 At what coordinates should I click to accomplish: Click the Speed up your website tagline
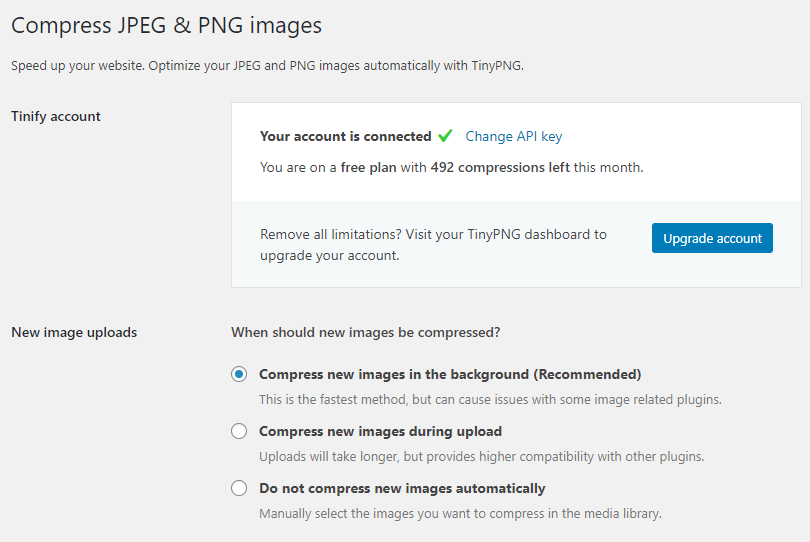coord(268,66)
